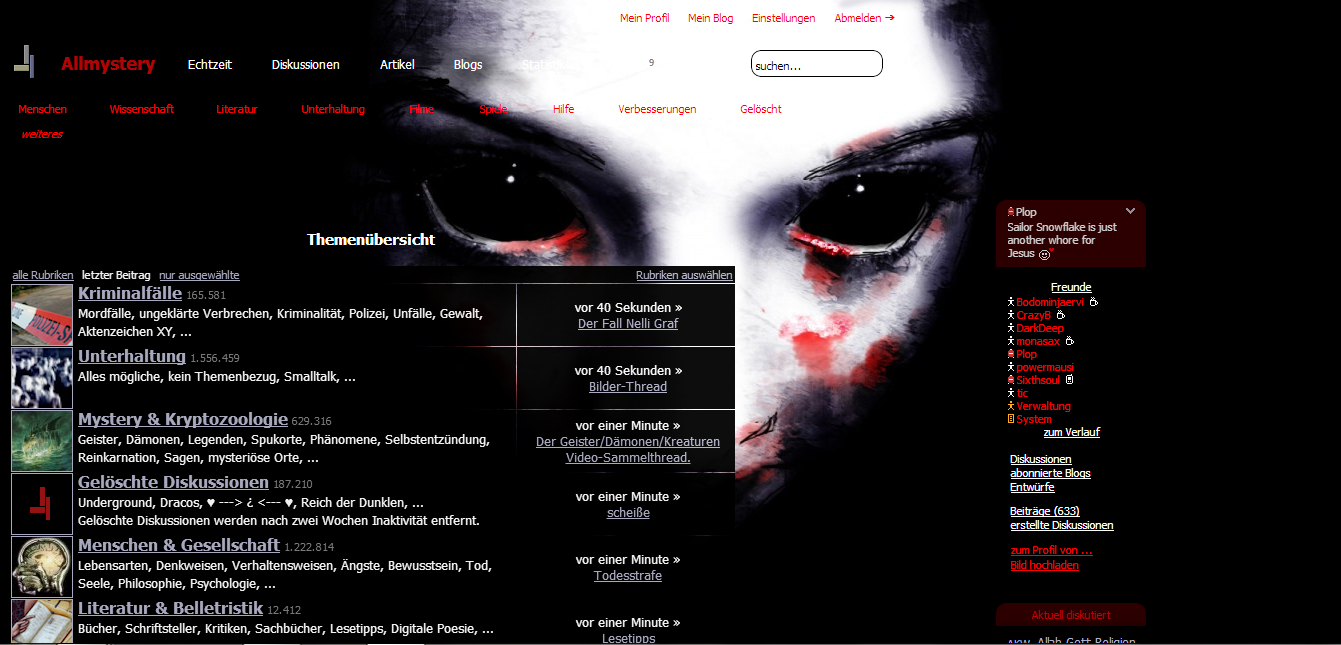Open friend profile 'Bodominjaervi'
Screen dimensions: 1341x645
[1051, 302]
